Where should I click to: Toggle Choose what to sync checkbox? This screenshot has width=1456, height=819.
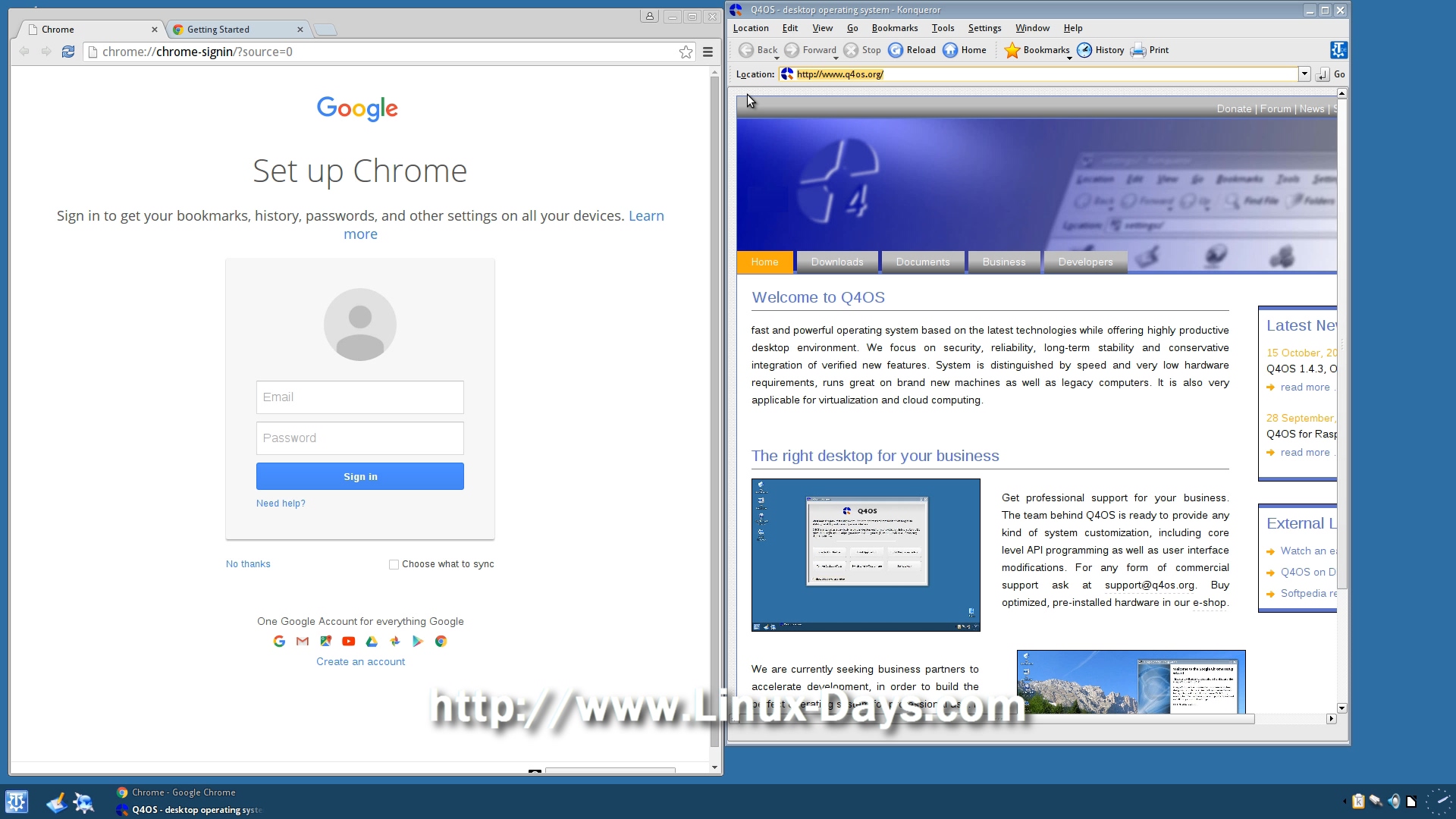pos(394,564)
